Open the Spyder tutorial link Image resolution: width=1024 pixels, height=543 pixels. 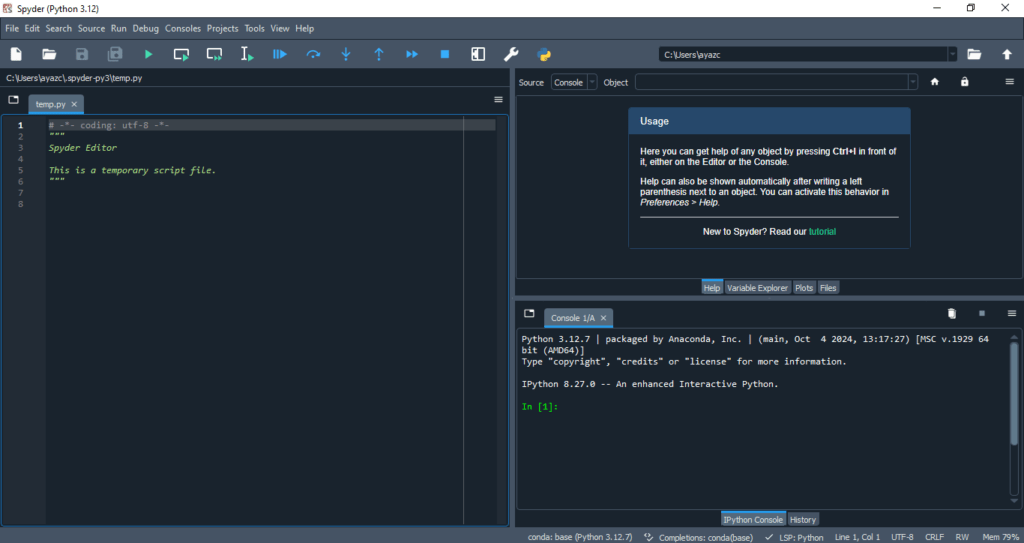click(x=822, y=231)
